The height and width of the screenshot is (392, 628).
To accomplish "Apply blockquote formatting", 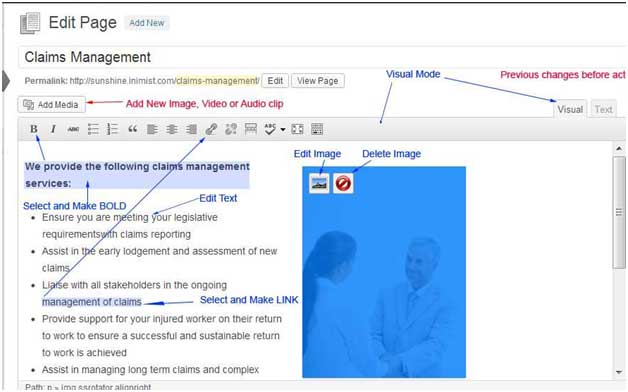I will (x=133, y=129).
